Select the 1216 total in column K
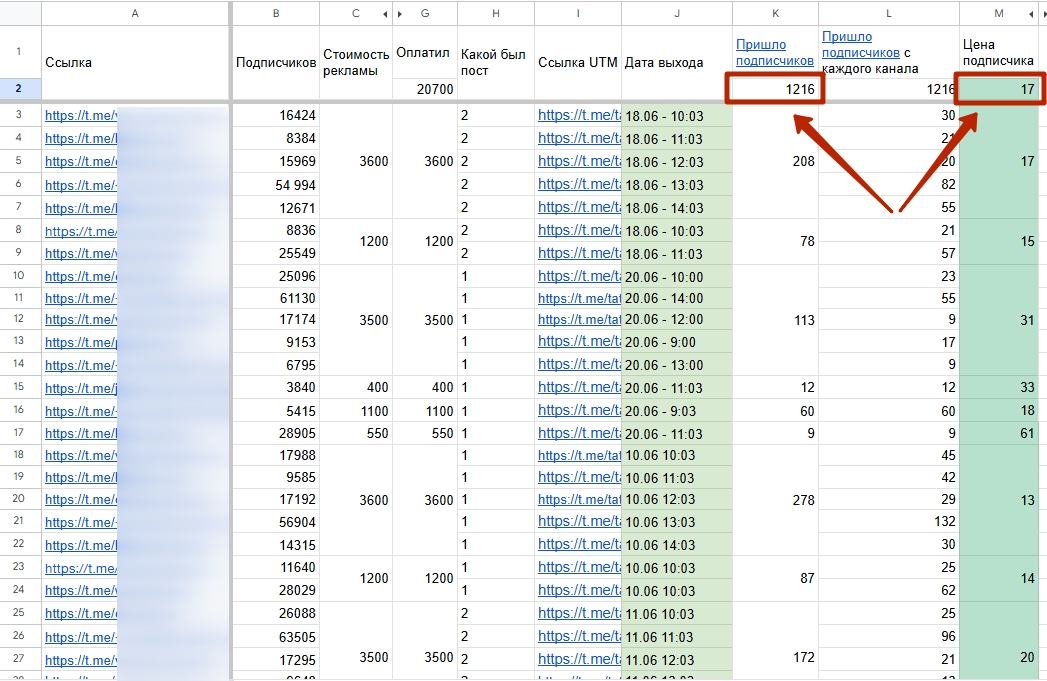Image resolution: width=1047 pixels, height=681 pixels. coord(775,89)
